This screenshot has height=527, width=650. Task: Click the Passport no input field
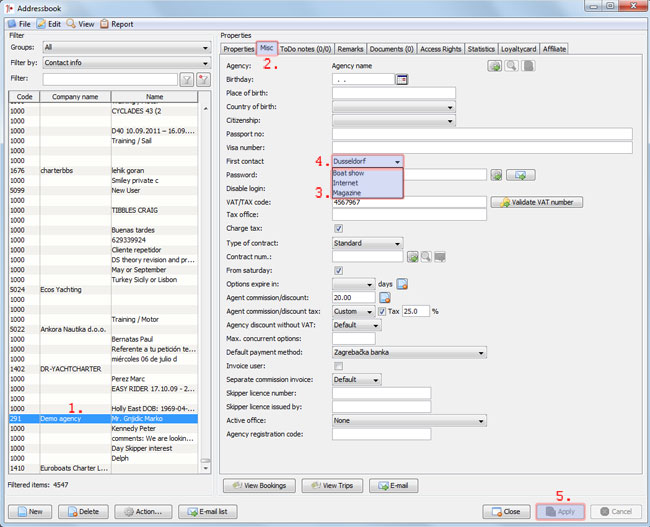click(482, 134)
